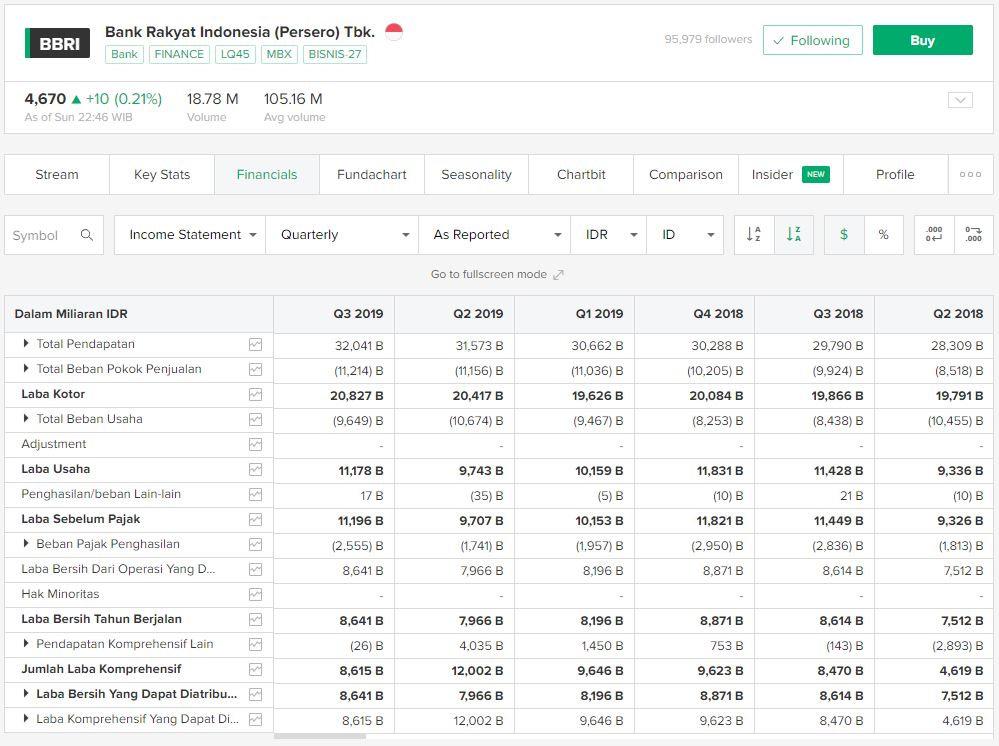Open chart icon for Adjustment row
The height and width of the screenshot is (746, 999).
click(x=255, y=445)
